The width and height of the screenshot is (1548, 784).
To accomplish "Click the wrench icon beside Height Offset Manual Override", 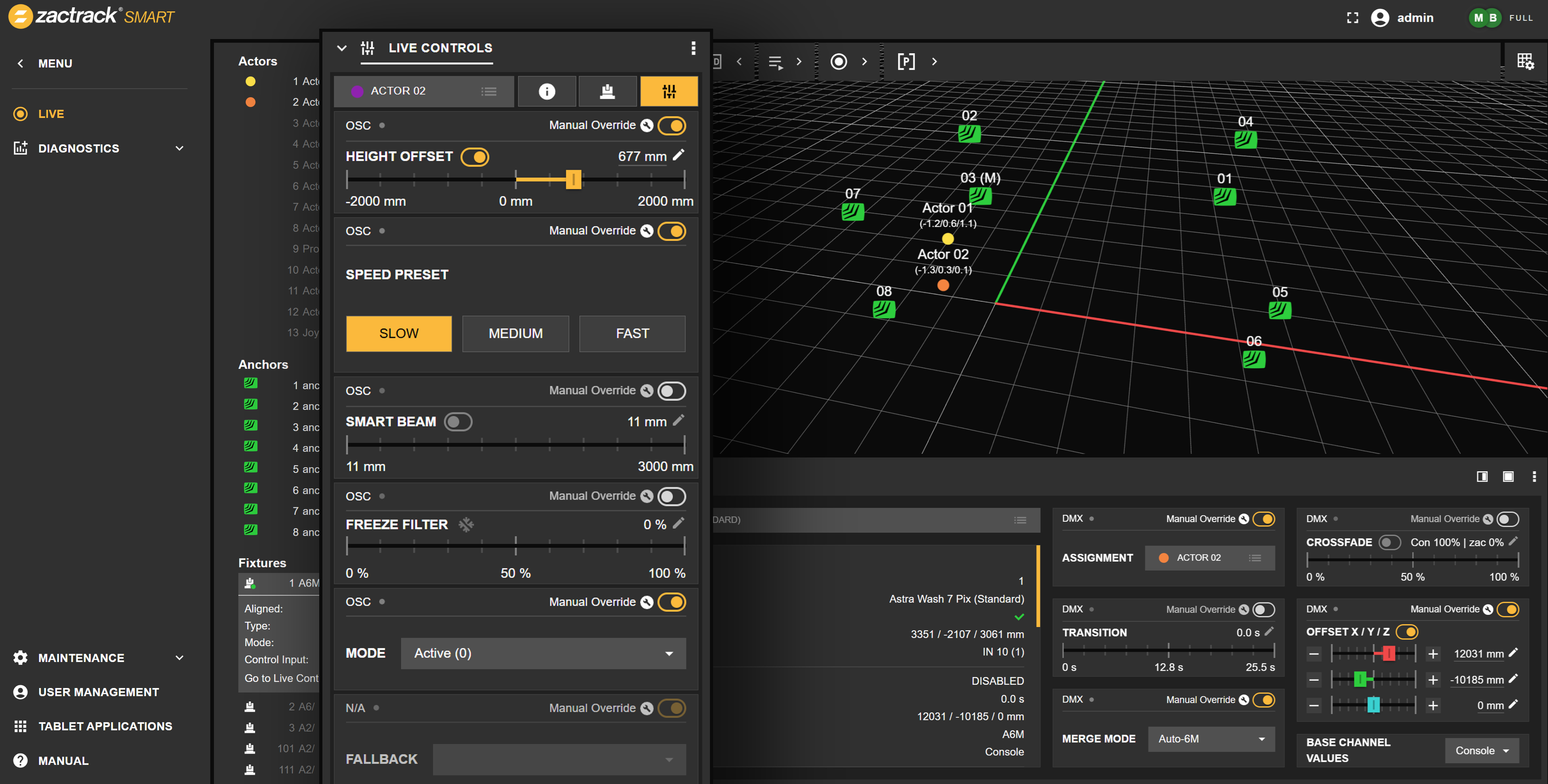I will [x=646, y=125].
